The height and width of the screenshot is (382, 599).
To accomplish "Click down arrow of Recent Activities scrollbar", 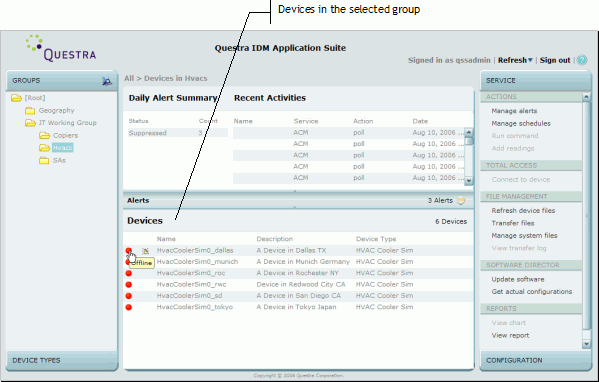I will [469, 181].
